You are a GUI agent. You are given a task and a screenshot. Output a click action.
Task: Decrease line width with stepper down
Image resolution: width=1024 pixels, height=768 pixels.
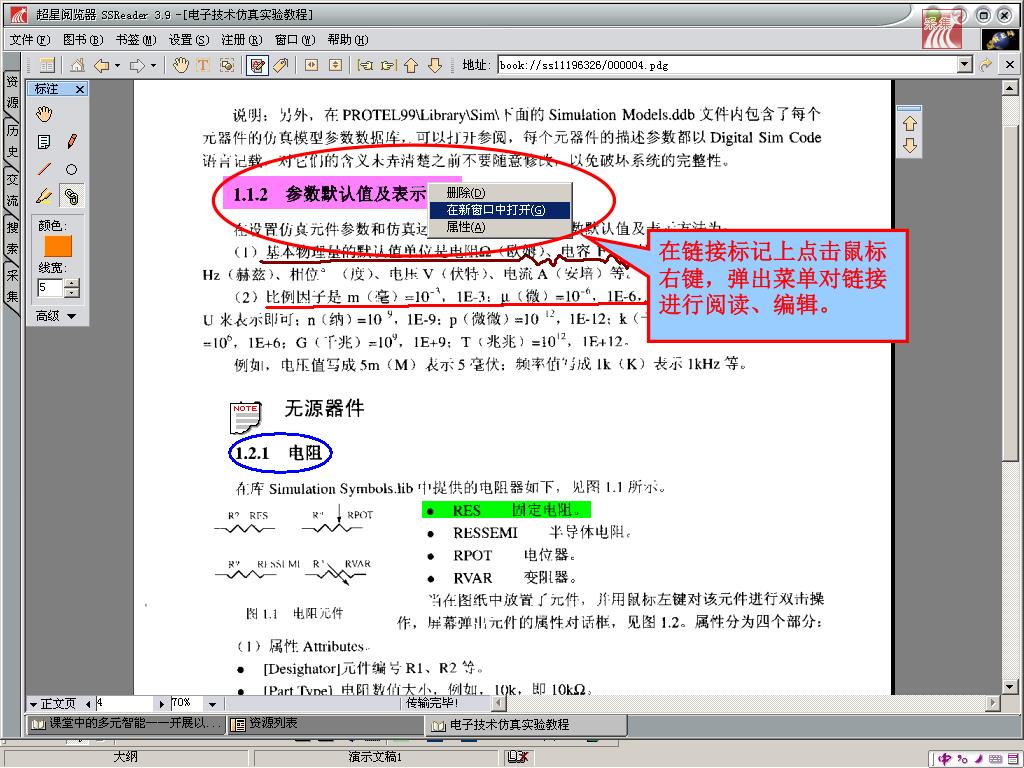72,292
